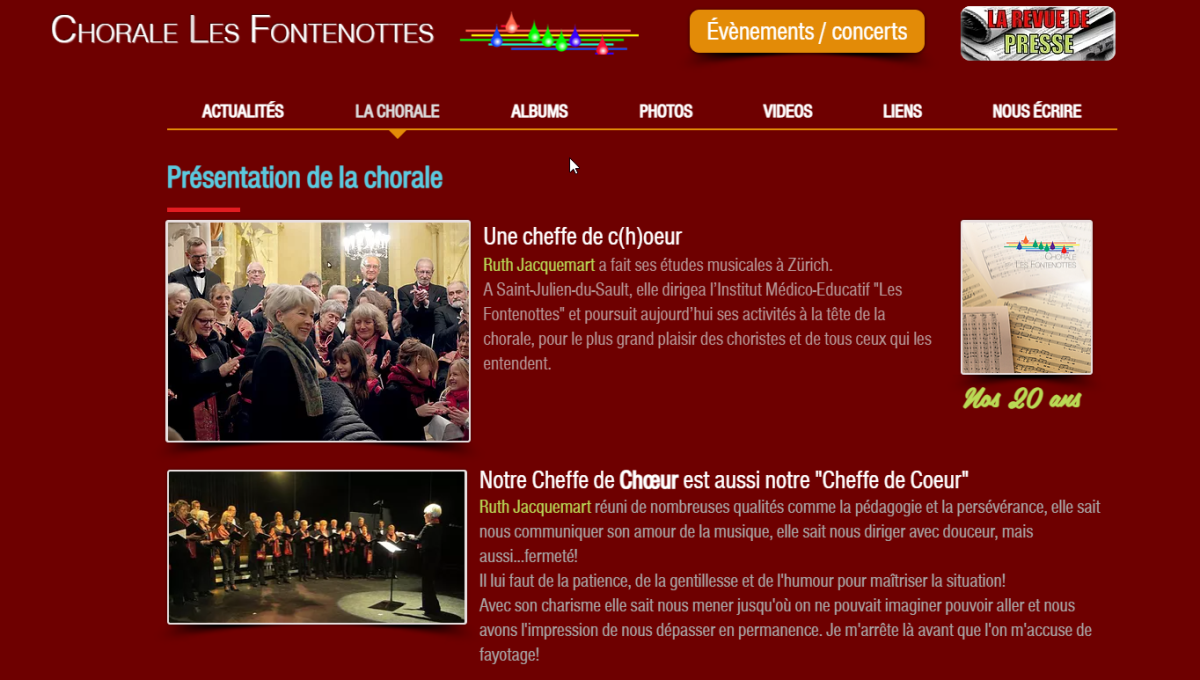This screenshot has width=1200, height=680.
Task: Click the Présentation de la chorale heading
Action: [305, 178]
